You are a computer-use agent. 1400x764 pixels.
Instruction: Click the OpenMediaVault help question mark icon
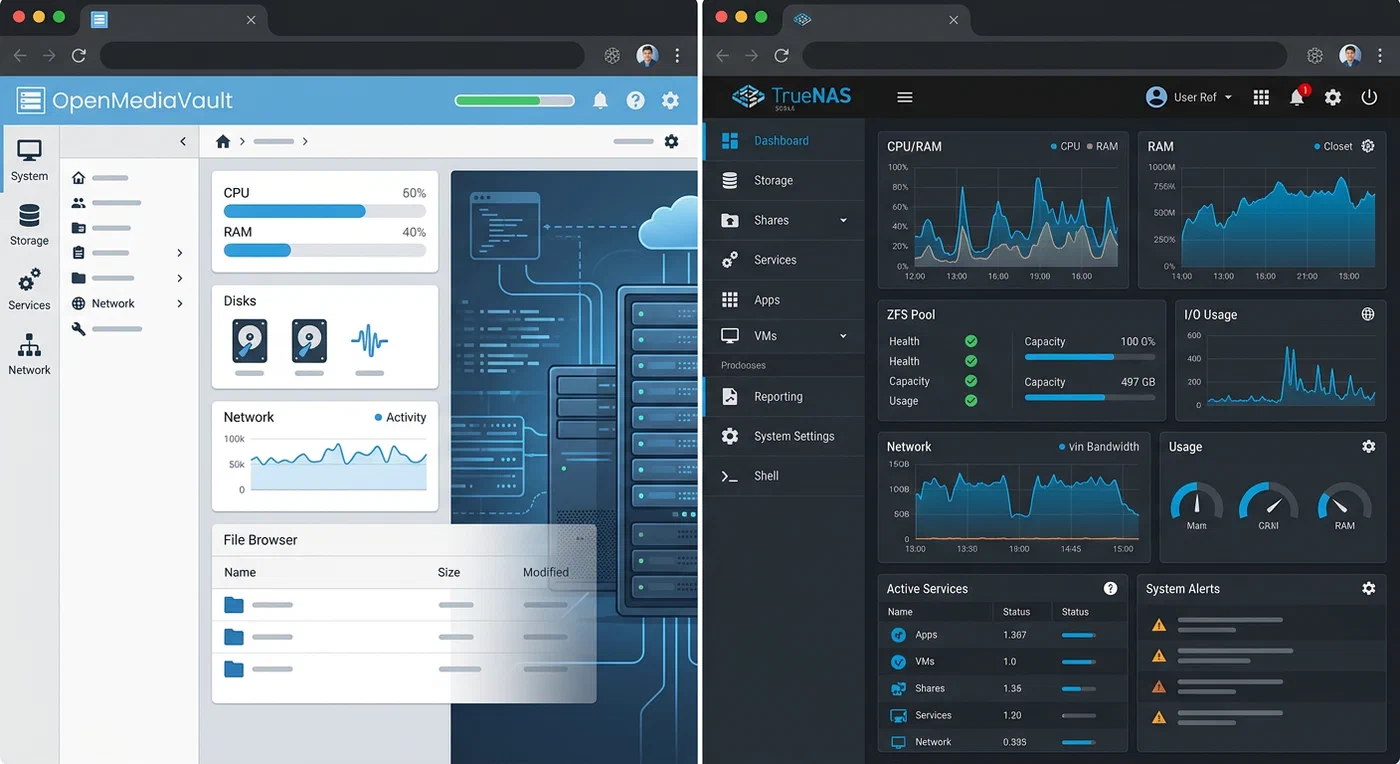point(635,100)
